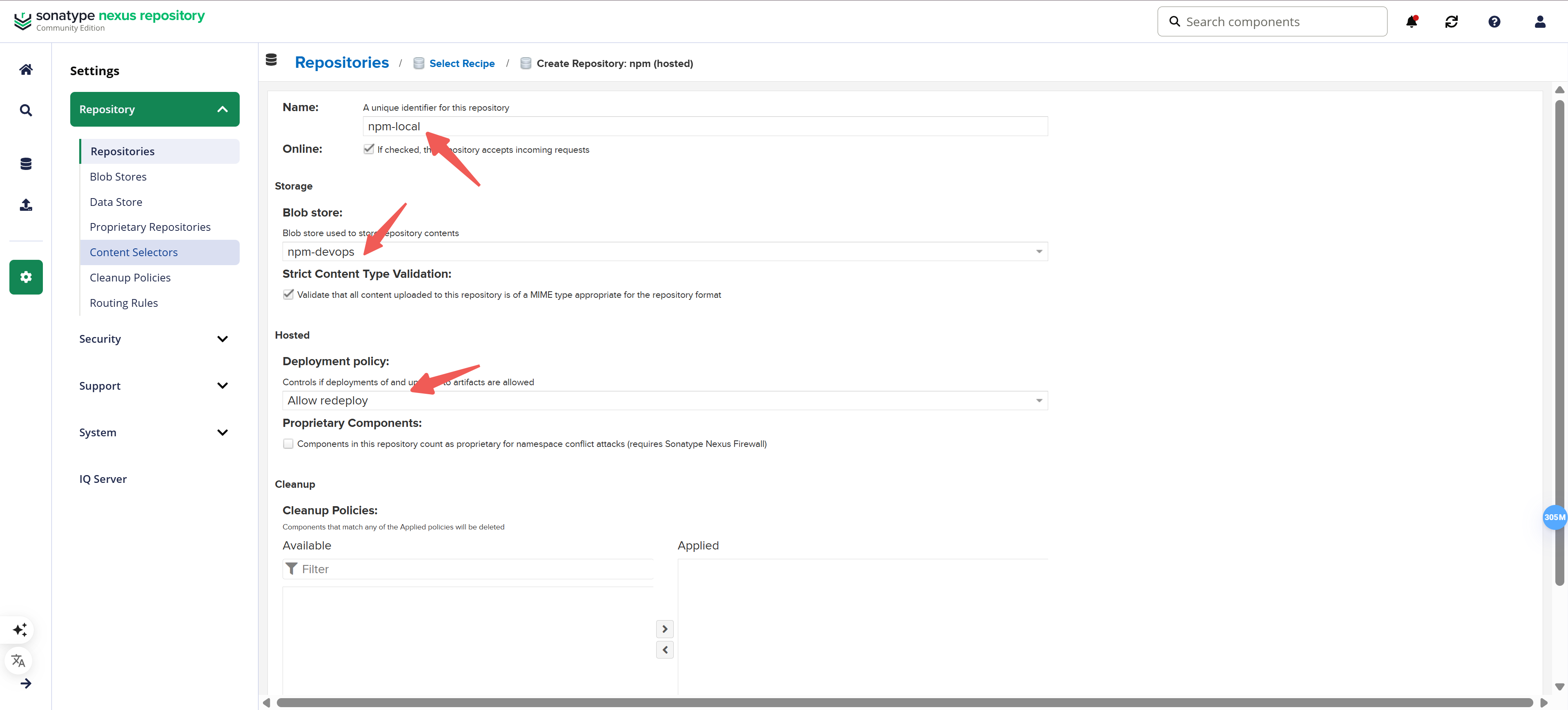Click the scroll left arrow
The height and width of the screenshot is (710, 1568).
(266, 703)
